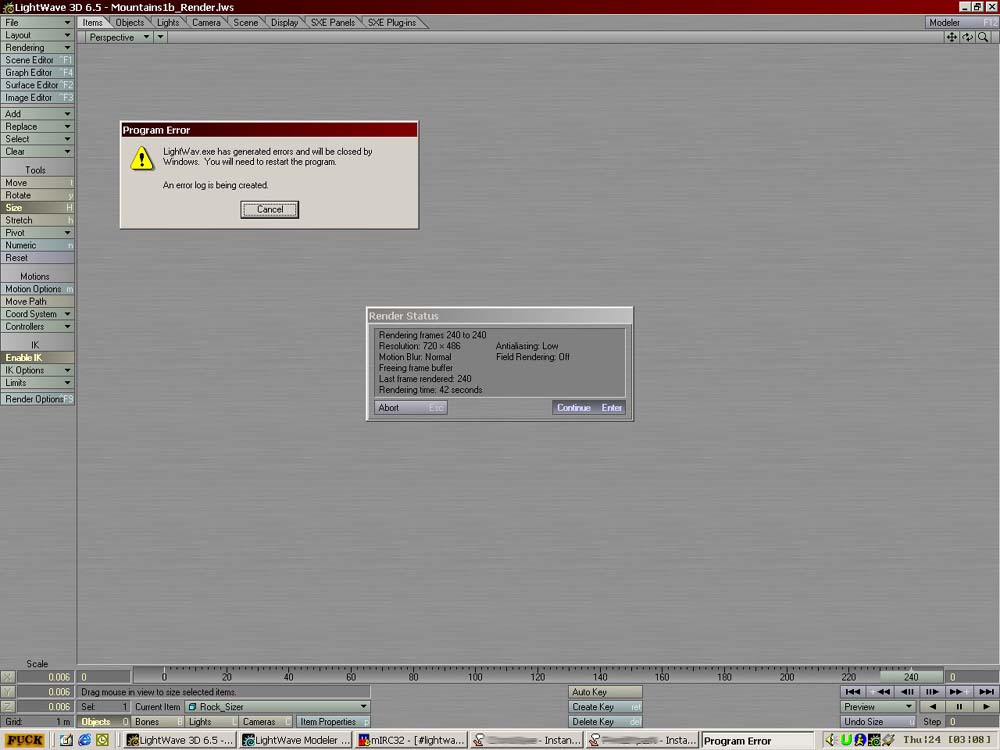This screenshot has height=750, width=1000.
Task: Toggle the Z scale axis button
Action: pos(8,707)
